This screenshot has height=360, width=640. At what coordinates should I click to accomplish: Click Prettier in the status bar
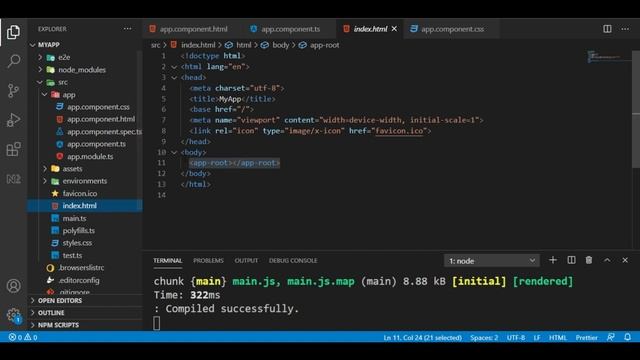tap(587, 338)
